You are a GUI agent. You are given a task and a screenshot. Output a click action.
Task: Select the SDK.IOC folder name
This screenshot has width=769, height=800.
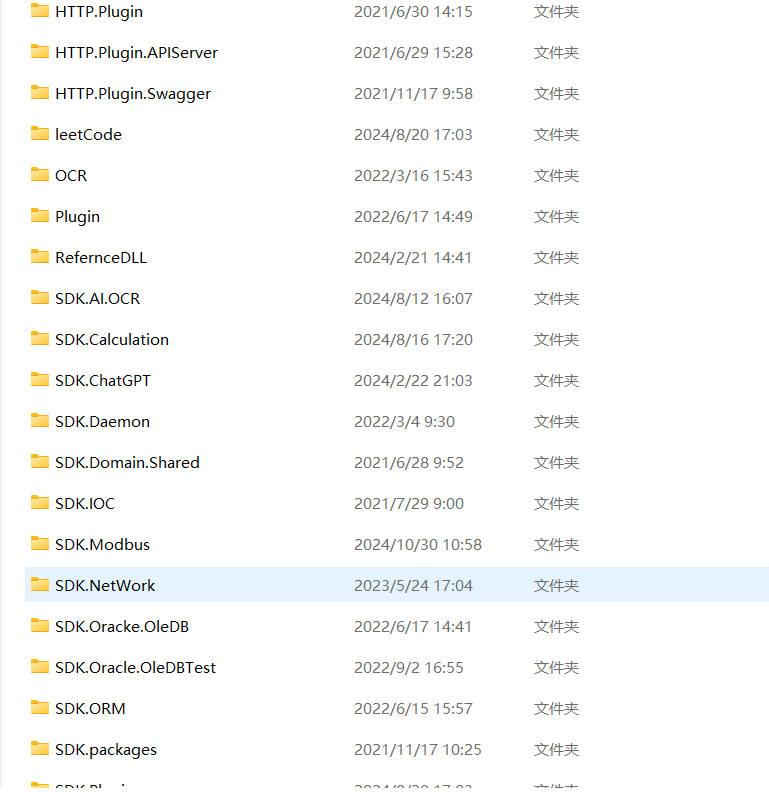(85, 504)
